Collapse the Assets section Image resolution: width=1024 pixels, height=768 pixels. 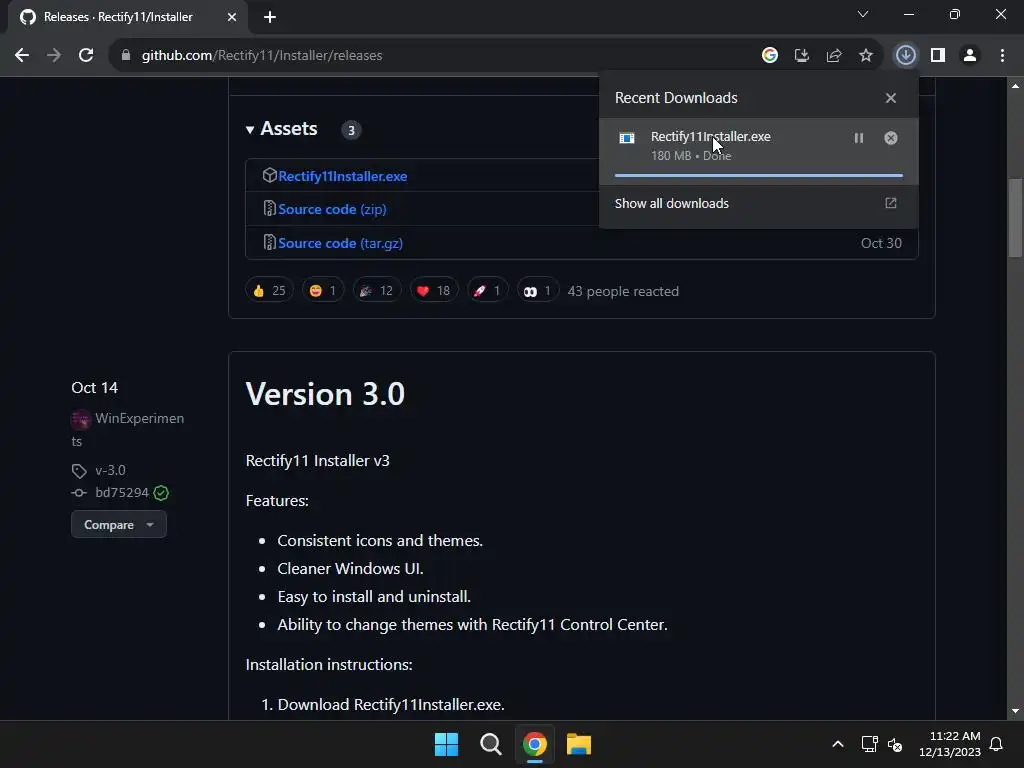tap(282, 129)
